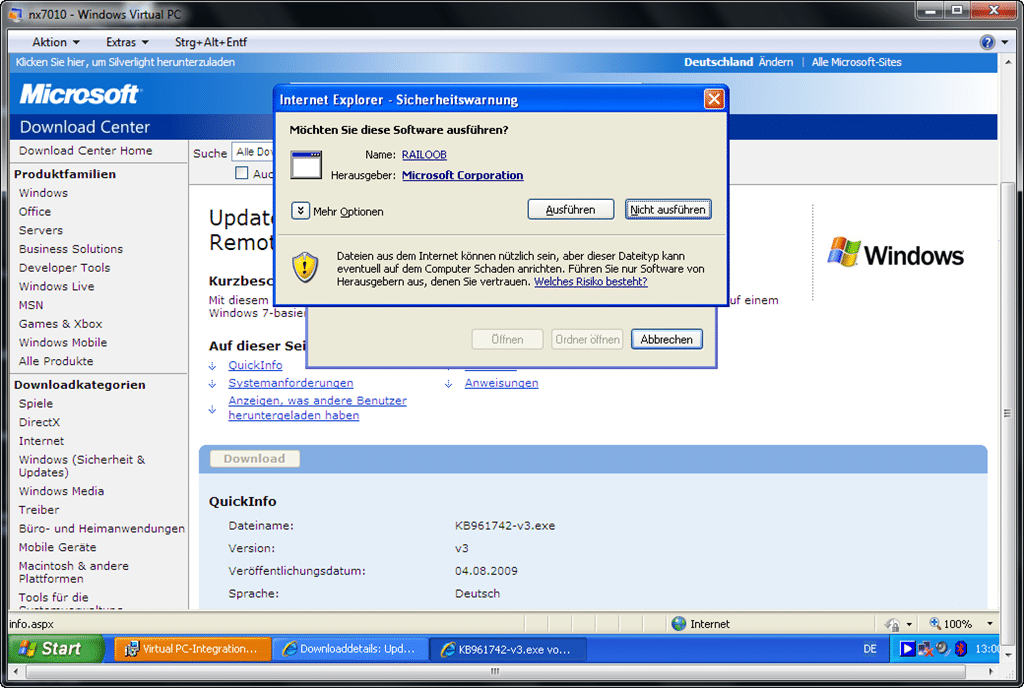Open the Extras menu
Screen dimensions: 1024x688
127,42
